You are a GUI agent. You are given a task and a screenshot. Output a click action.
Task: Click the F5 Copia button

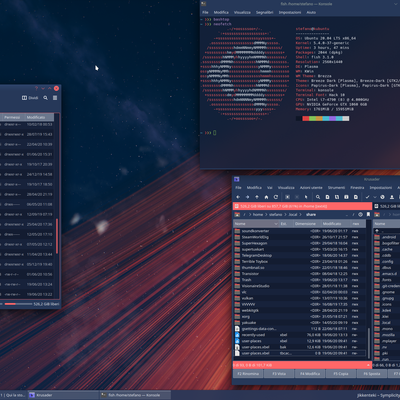coord(341,374)
